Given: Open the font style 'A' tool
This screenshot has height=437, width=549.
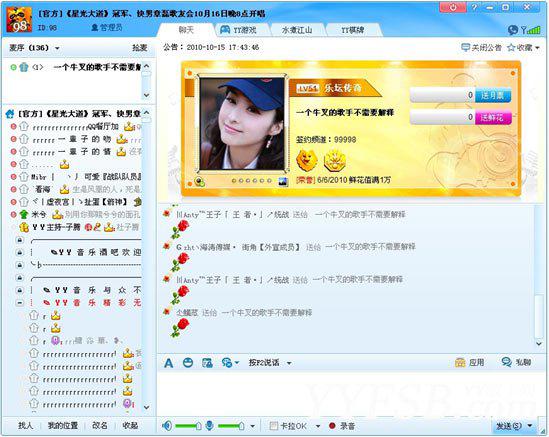Looking at the screenshot, I should (x=168, y=363).
